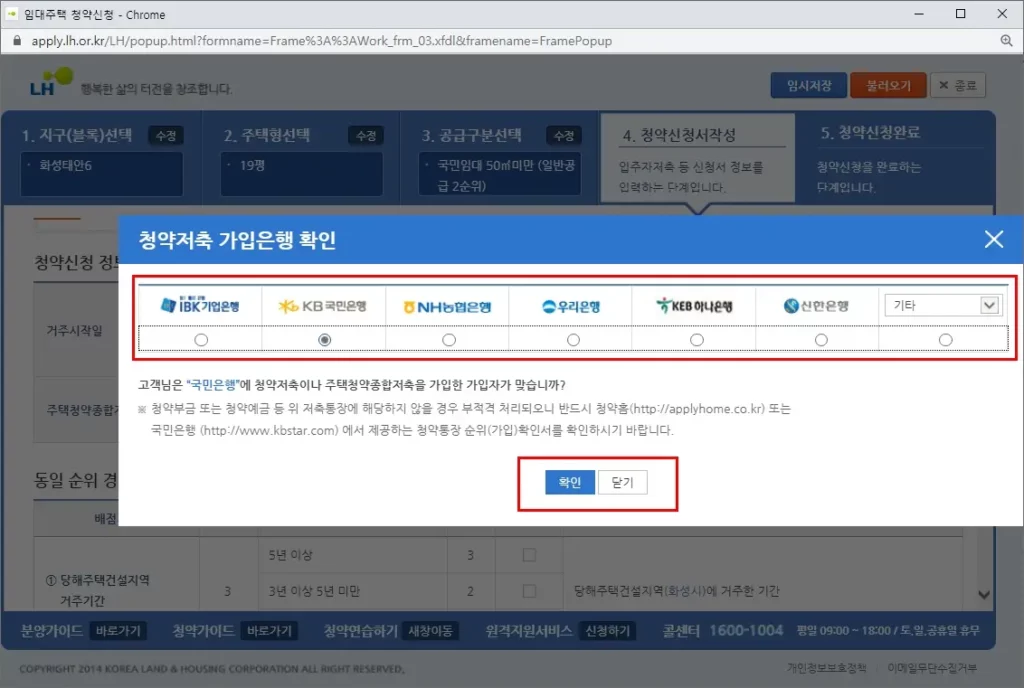This screenshot has height=688, width=1024.
Task: Click the 국민은행 highlighted text in message
Action: point(212,384)
